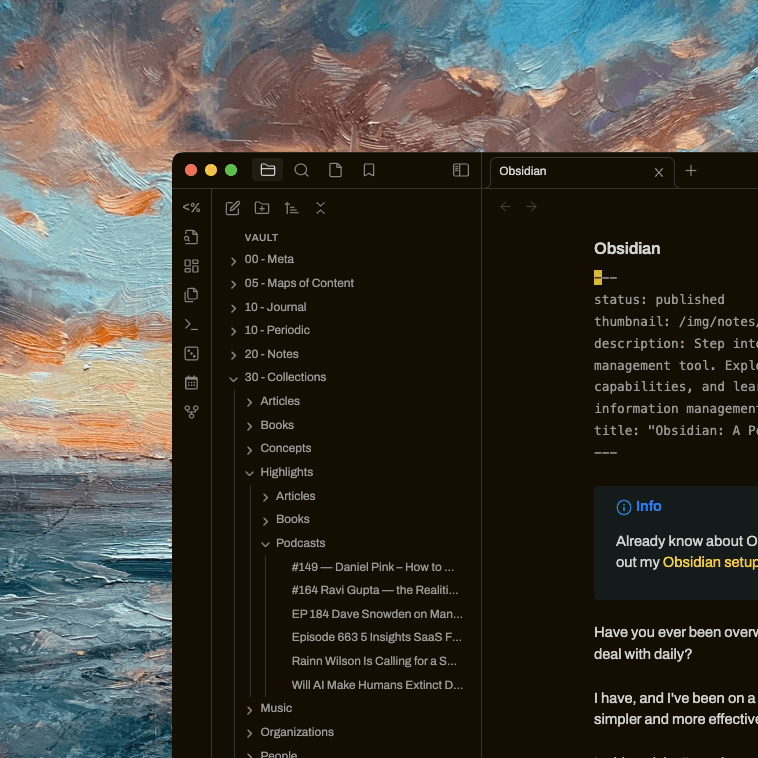The width and height of the screenshot is (758, 758).
Task: Open the calendar daily note icon
Action: pos(191,383)
